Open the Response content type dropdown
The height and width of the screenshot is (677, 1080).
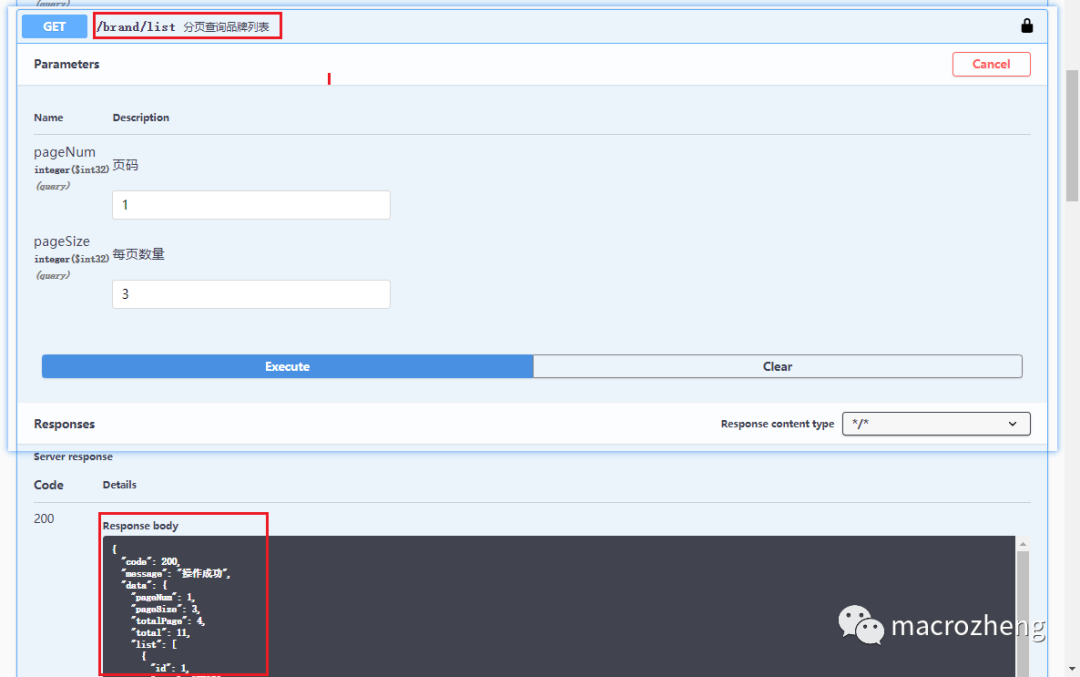click(935, 424)
